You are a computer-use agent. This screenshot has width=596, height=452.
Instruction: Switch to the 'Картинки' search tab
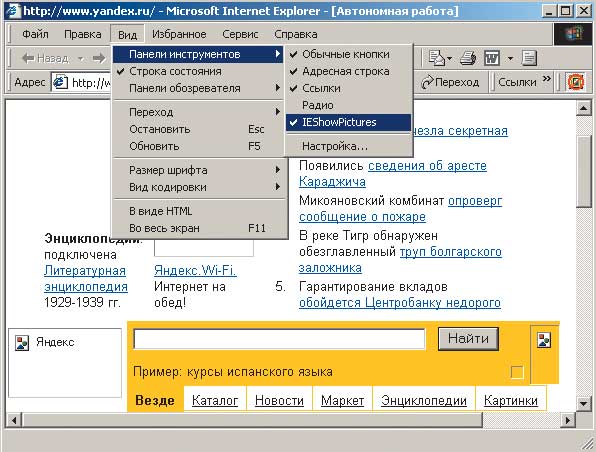511,400
